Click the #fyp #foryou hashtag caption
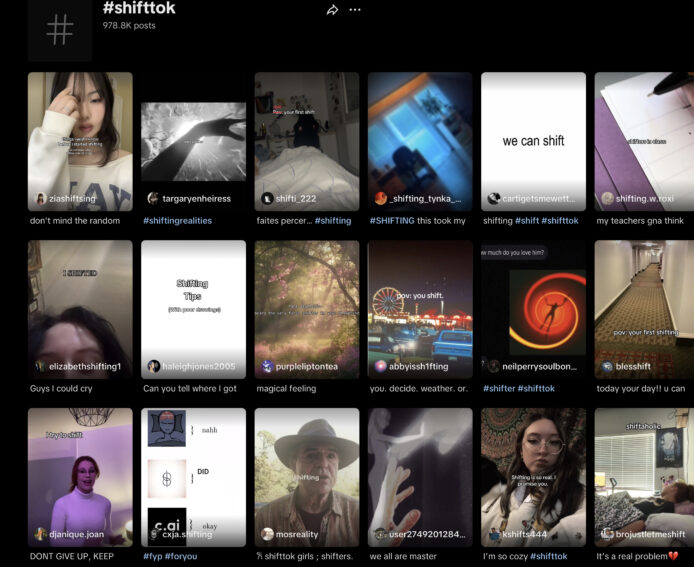Image resolution: width=694 pixels, height=567 pixels. pyautogui.click(x=170, y=556)
